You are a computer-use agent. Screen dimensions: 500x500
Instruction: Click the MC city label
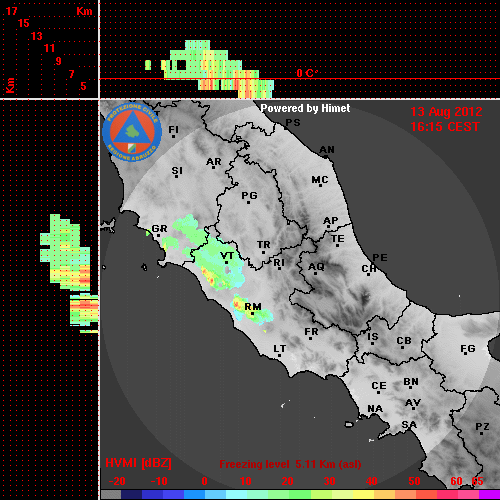[320, 180]
